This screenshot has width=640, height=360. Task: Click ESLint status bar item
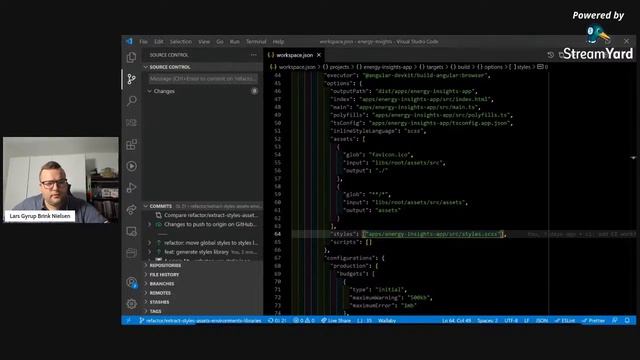pyautogui.click(x=565, y=320)
